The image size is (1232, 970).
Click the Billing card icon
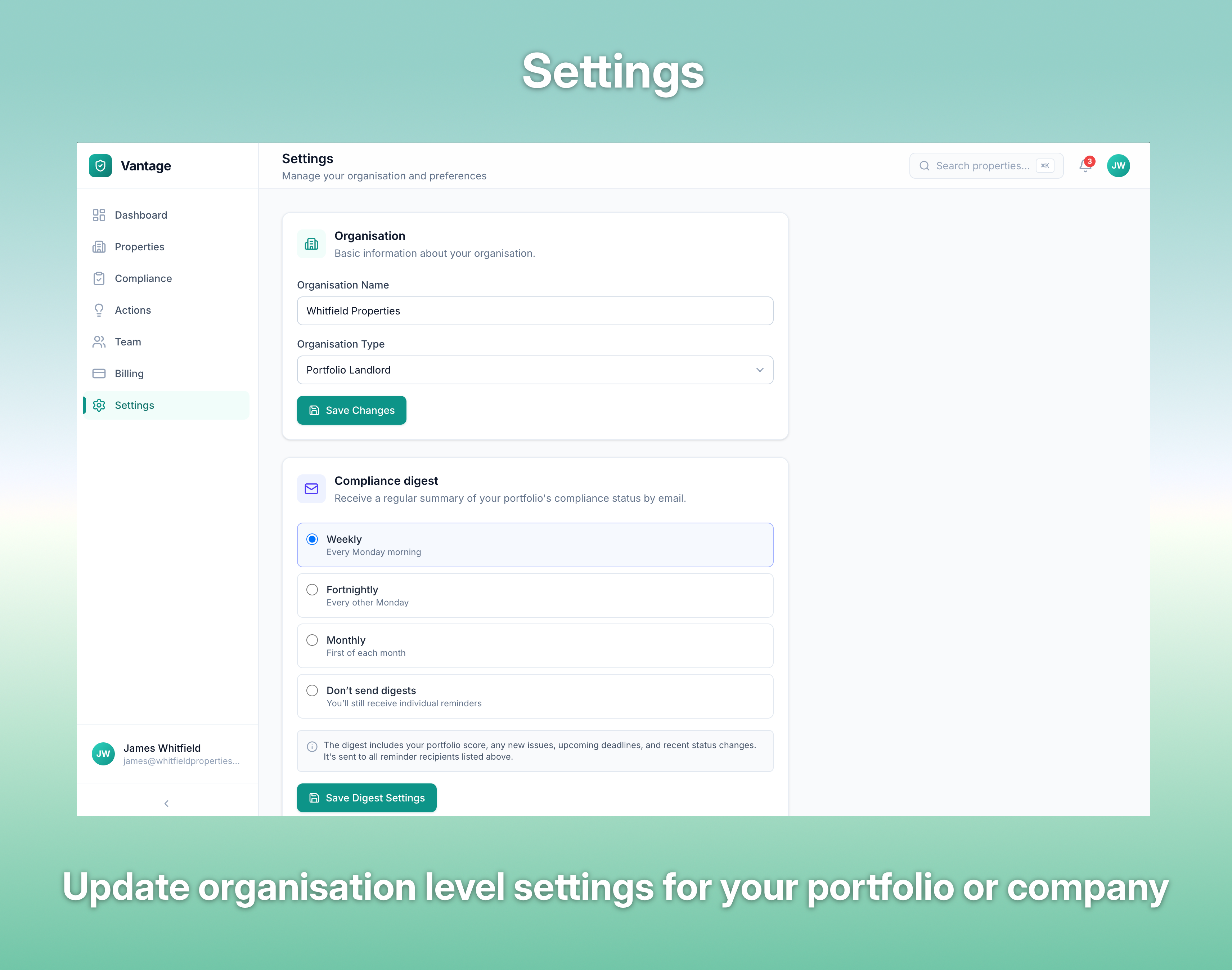pyautogui.click(x=99, y=374)
